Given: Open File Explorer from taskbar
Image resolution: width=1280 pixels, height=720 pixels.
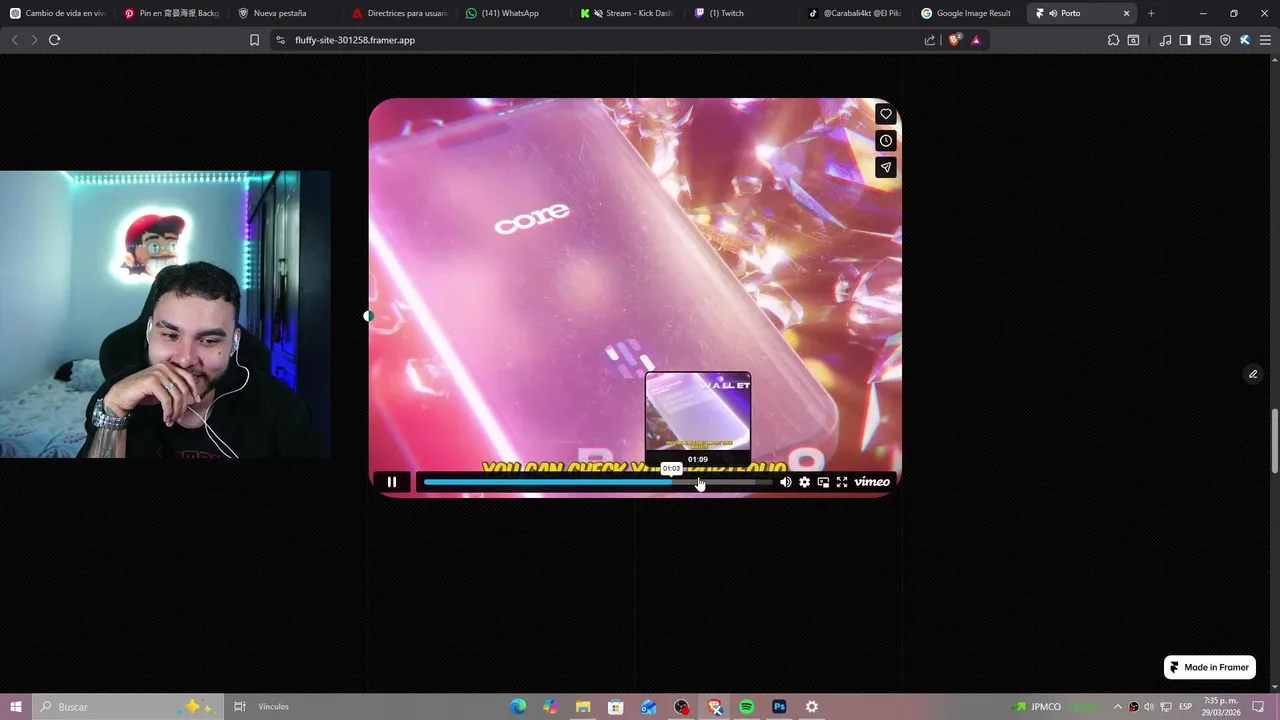Looking at the screenshot, I should point(583,706).
